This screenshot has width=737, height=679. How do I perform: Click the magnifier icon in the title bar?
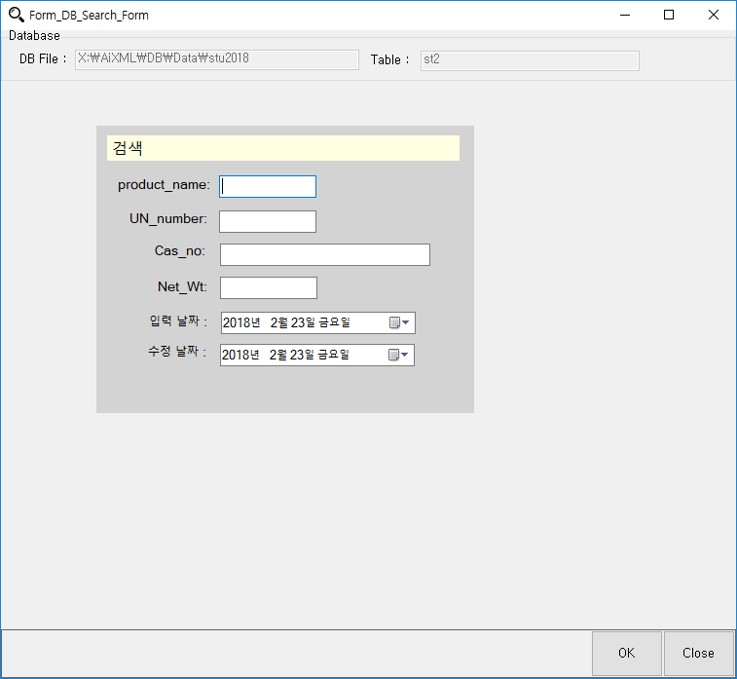(16, 15)
